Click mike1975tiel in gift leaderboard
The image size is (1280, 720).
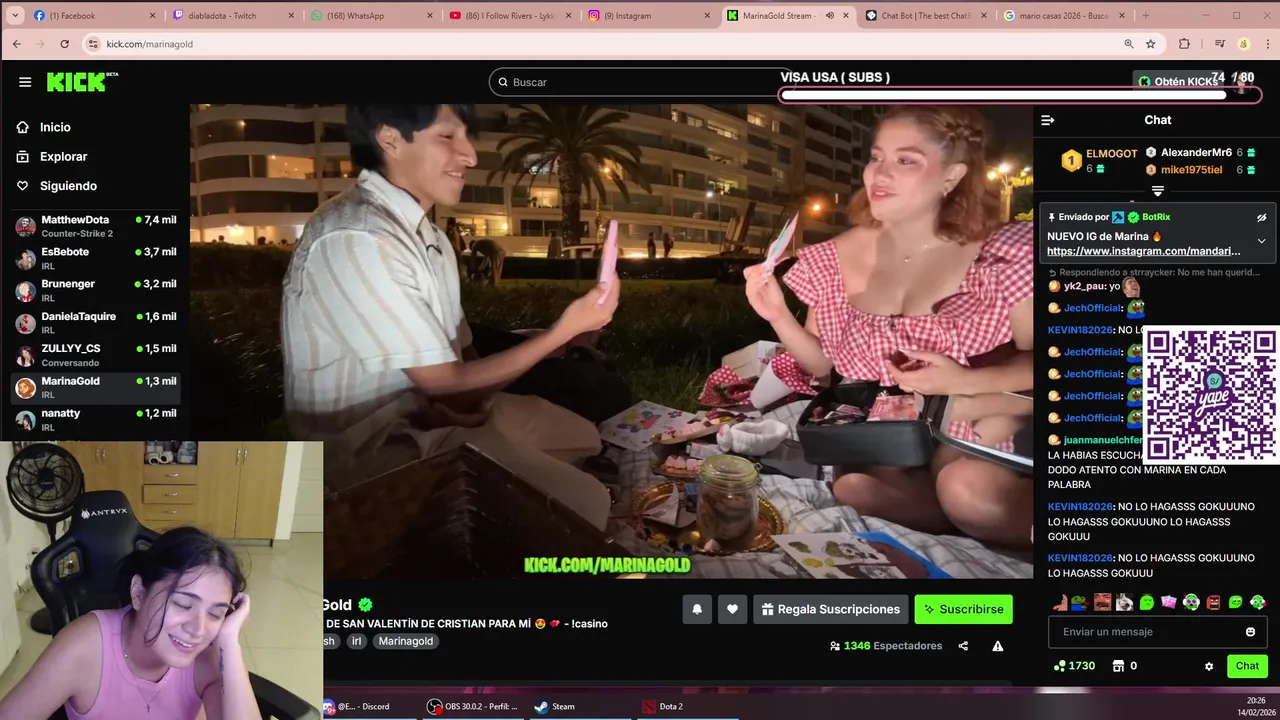point(1191,170)
